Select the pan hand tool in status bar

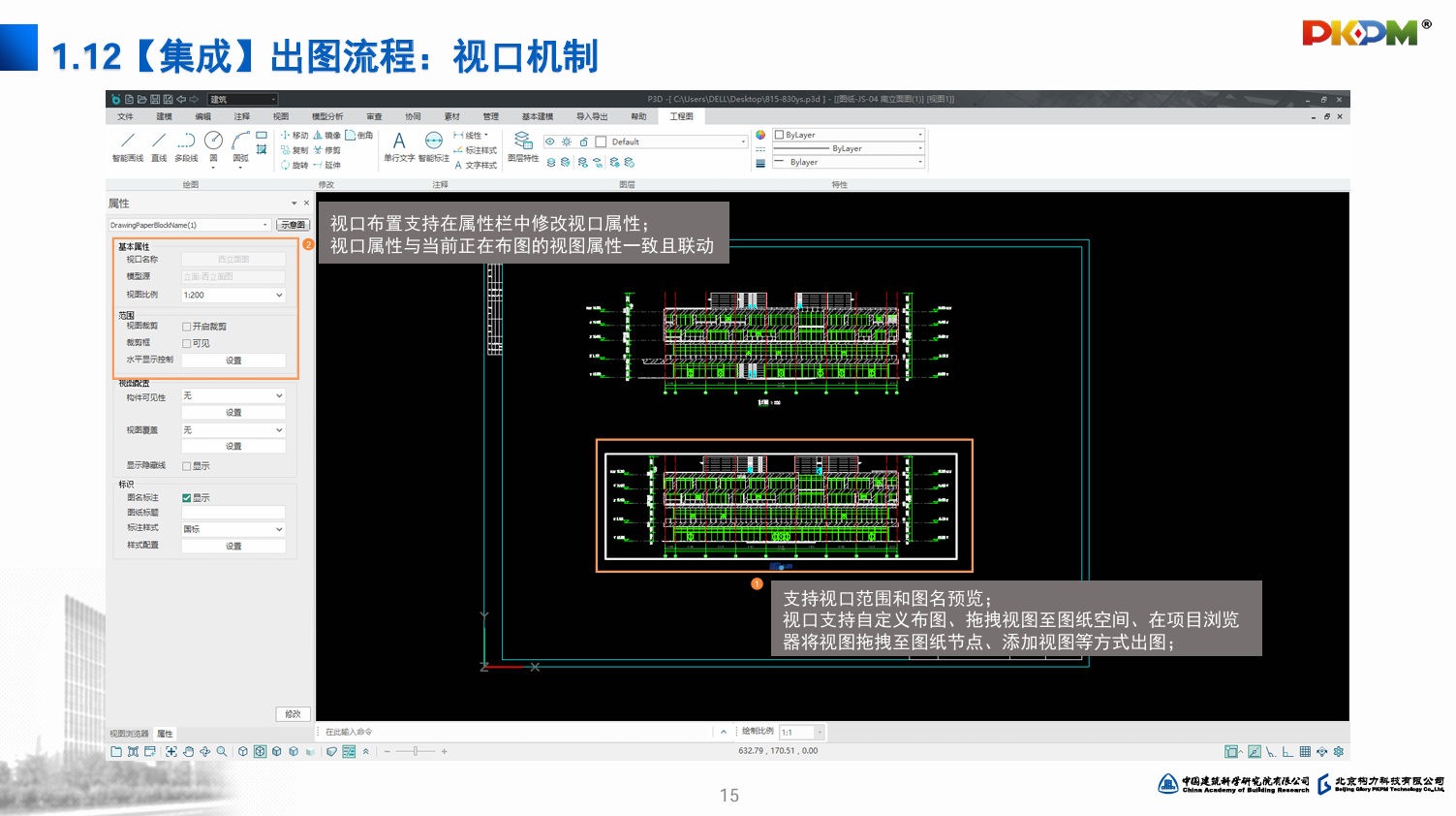[x=188, y=752]
